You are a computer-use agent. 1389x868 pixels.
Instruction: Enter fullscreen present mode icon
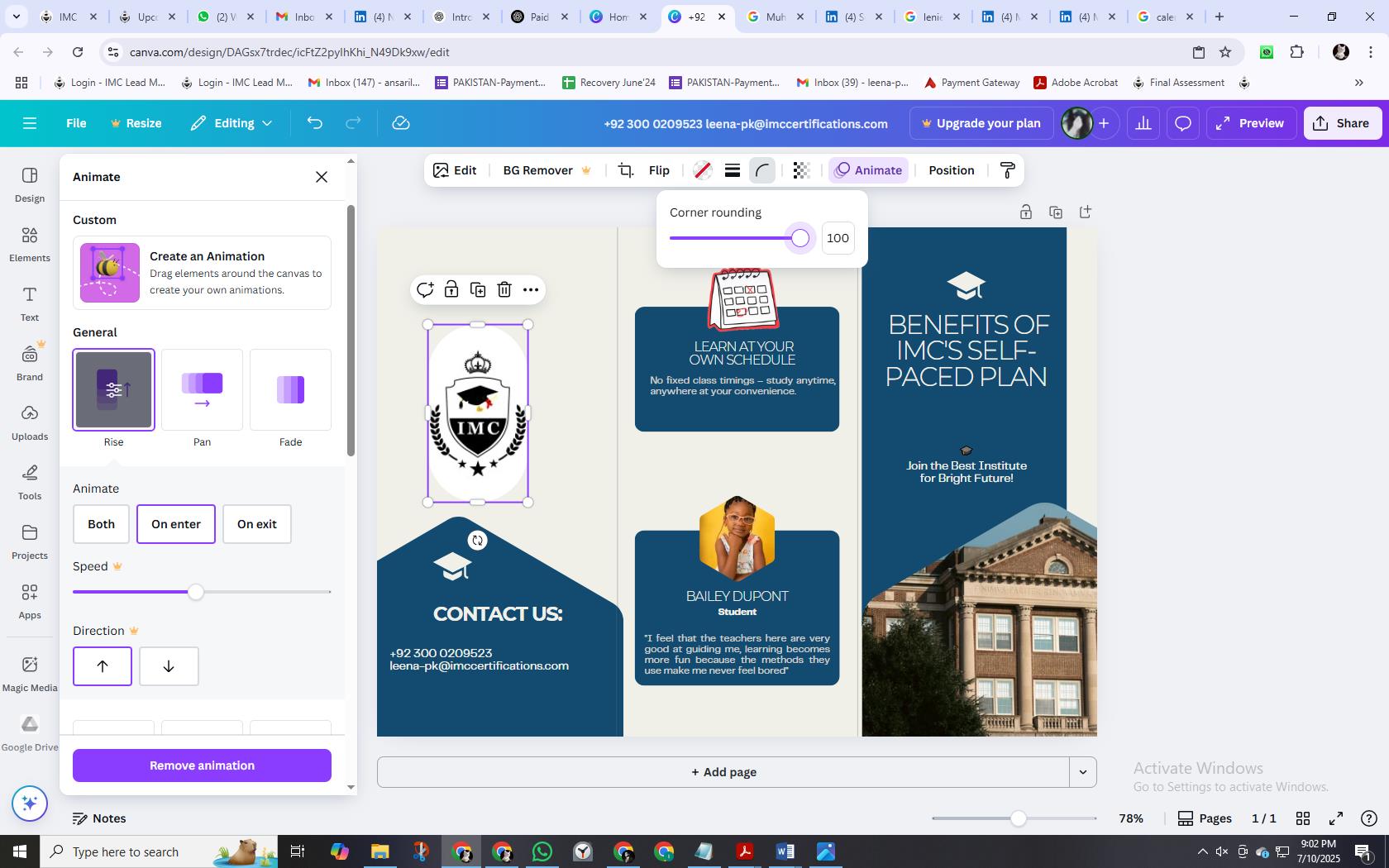point(1336,818)
